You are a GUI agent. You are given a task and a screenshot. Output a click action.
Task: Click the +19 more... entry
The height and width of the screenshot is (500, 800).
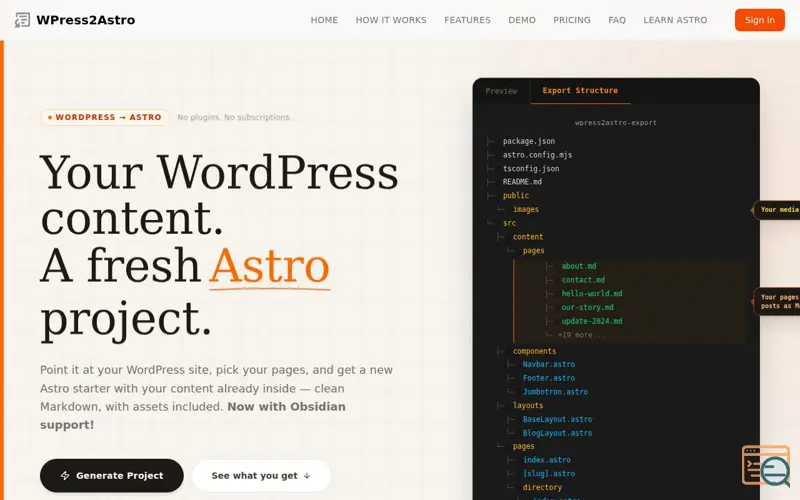(581, 335)
